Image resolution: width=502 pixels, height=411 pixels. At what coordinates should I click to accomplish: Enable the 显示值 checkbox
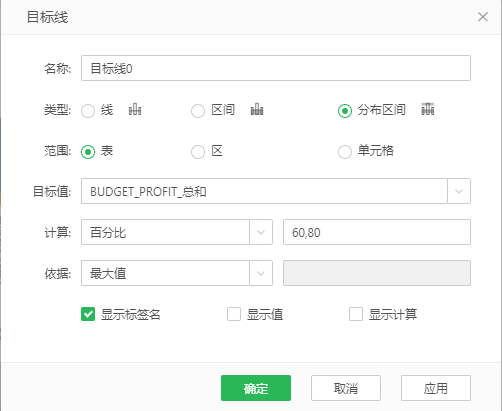[x=234, y=314]
